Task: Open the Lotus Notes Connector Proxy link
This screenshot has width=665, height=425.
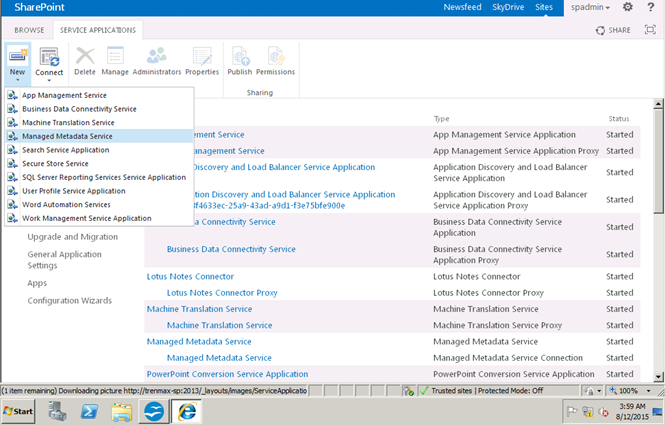Action: click(222, 293)
